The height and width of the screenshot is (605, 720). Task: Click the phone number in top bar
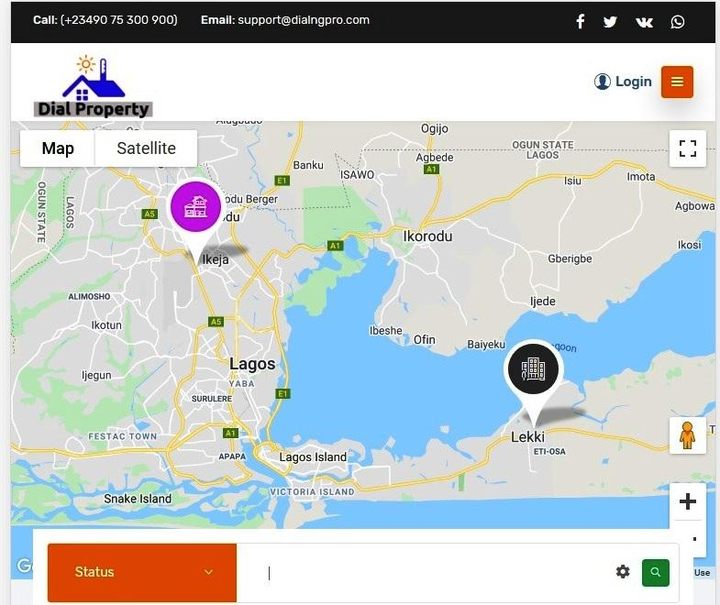(x=118, y=20)
